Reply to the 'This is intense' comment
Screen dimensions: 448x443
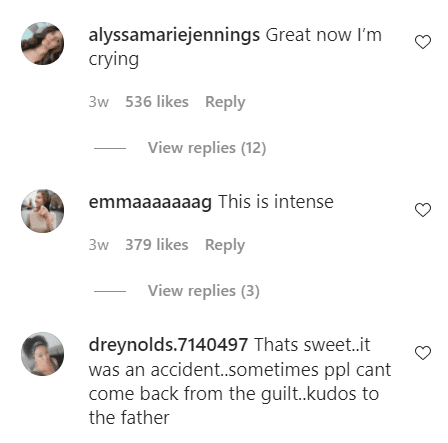(225, 245)
